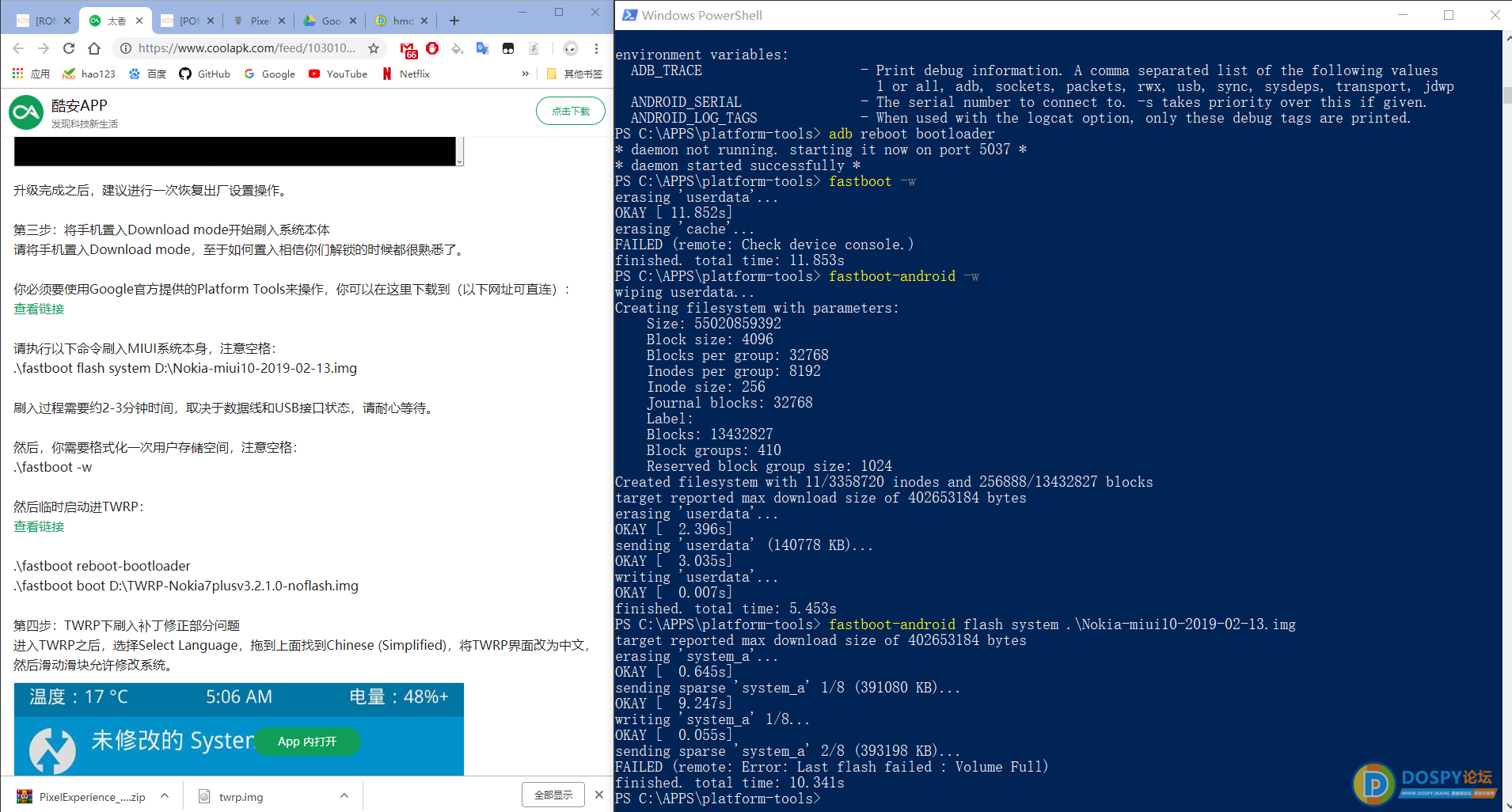Close the Chrome downloads bar
Viewport: 1512px width, 812px height.
599,795
